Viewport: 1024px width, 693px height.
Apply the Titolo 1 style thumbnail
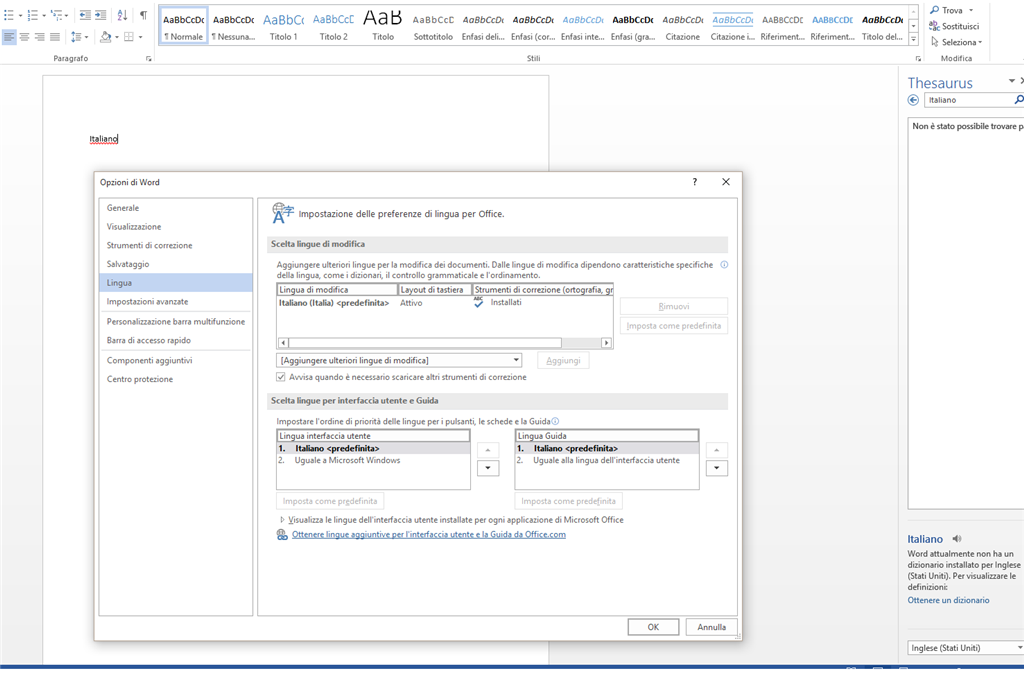pos(283,25)
